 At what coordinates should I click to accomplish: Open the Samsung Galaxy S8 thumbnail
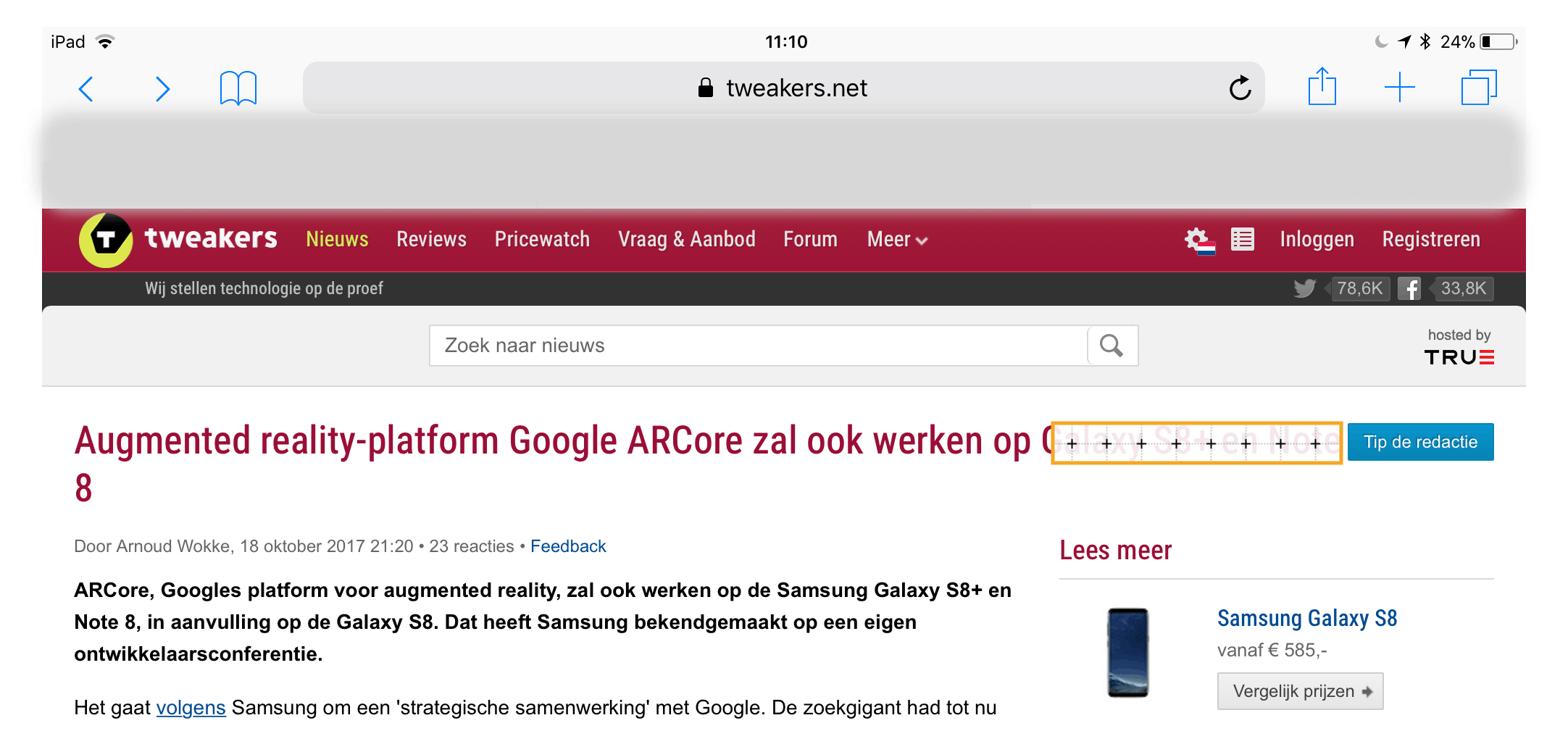click(1128, 653)
